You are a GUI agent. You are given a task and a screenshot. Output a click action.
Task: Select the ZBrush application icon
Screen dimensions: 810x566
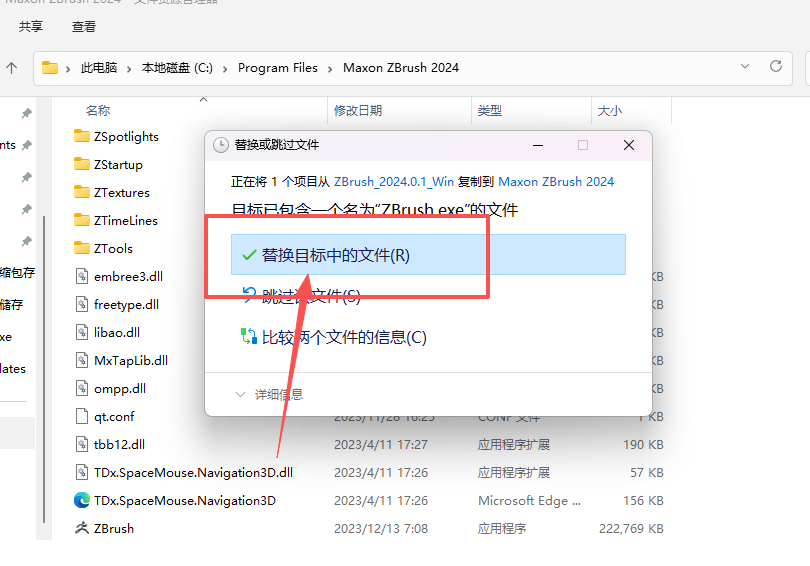[x=82, y=528]
